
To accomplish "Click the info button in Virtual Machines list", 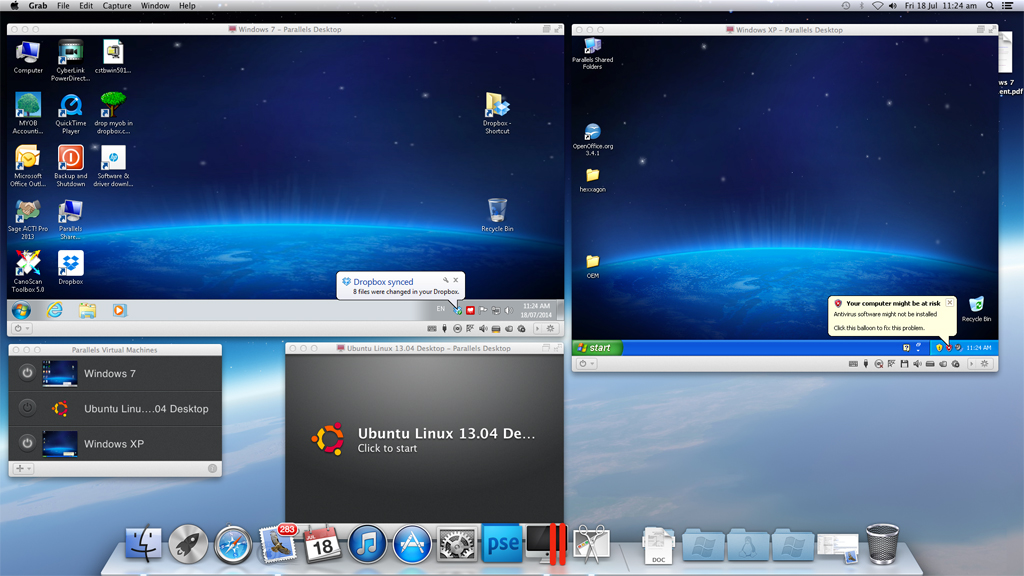I will (x=212, y=468).
